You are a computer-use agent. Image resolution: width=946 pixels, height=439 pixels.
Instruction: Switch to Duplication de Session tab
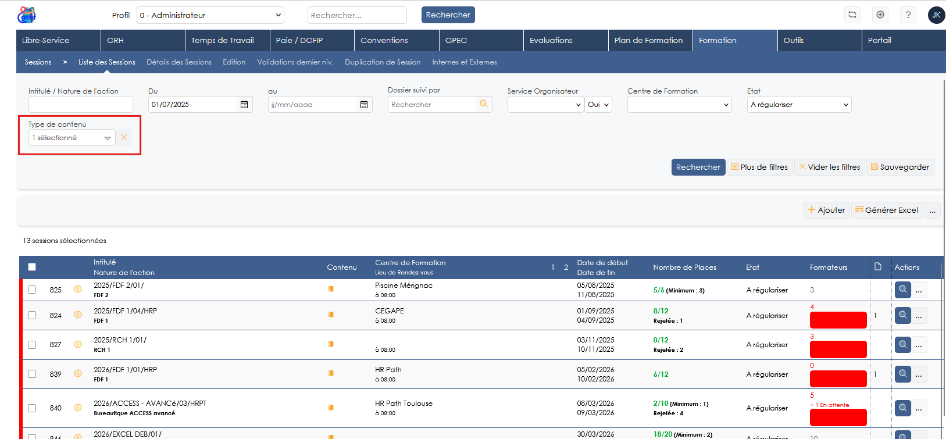(x=383, y=62)
